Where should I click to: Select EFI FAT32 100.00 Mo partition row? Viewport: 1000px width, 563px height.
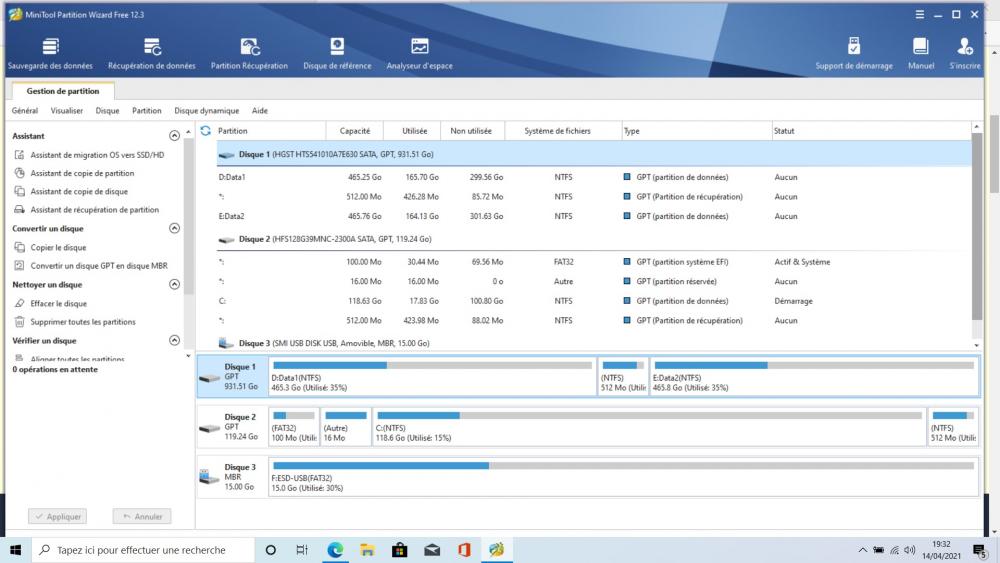click(593, 262)
